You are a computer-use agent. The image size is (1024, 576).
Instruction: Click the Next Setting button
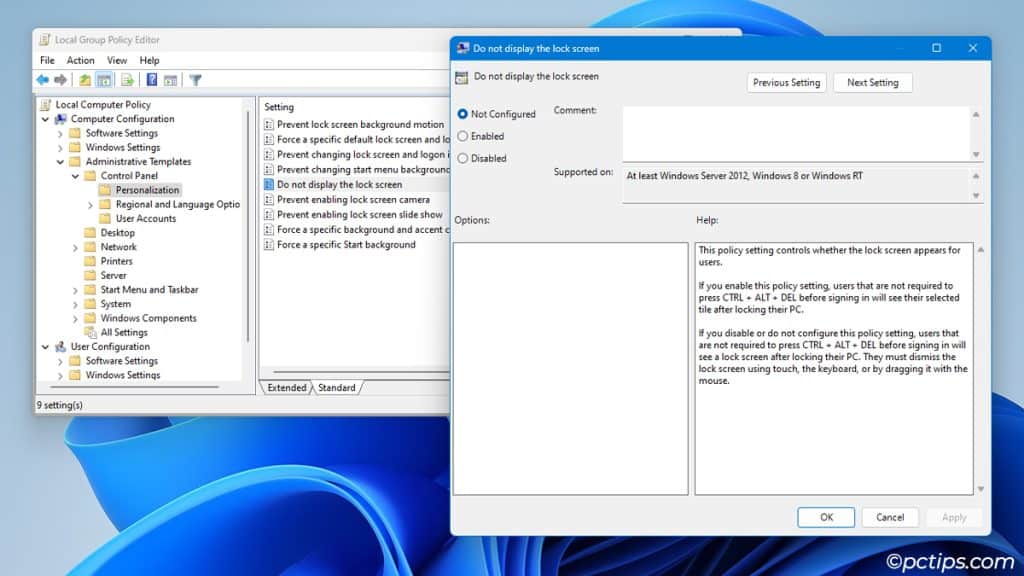[x=872, y=83]
